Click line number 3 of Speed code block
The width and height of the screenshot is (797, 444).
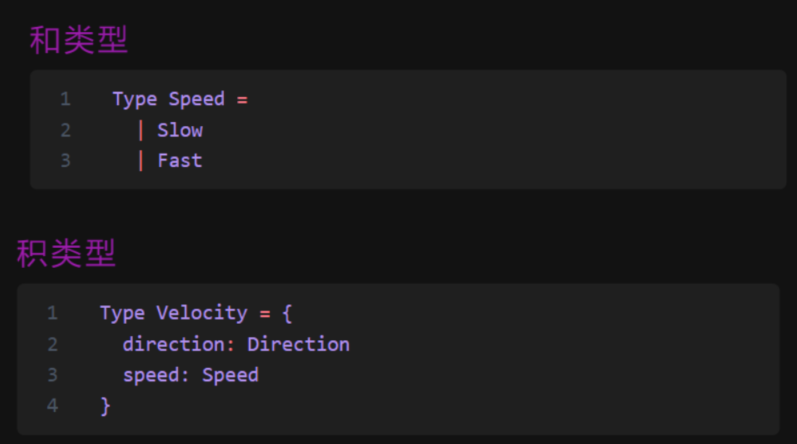click(x=66, y=161)
